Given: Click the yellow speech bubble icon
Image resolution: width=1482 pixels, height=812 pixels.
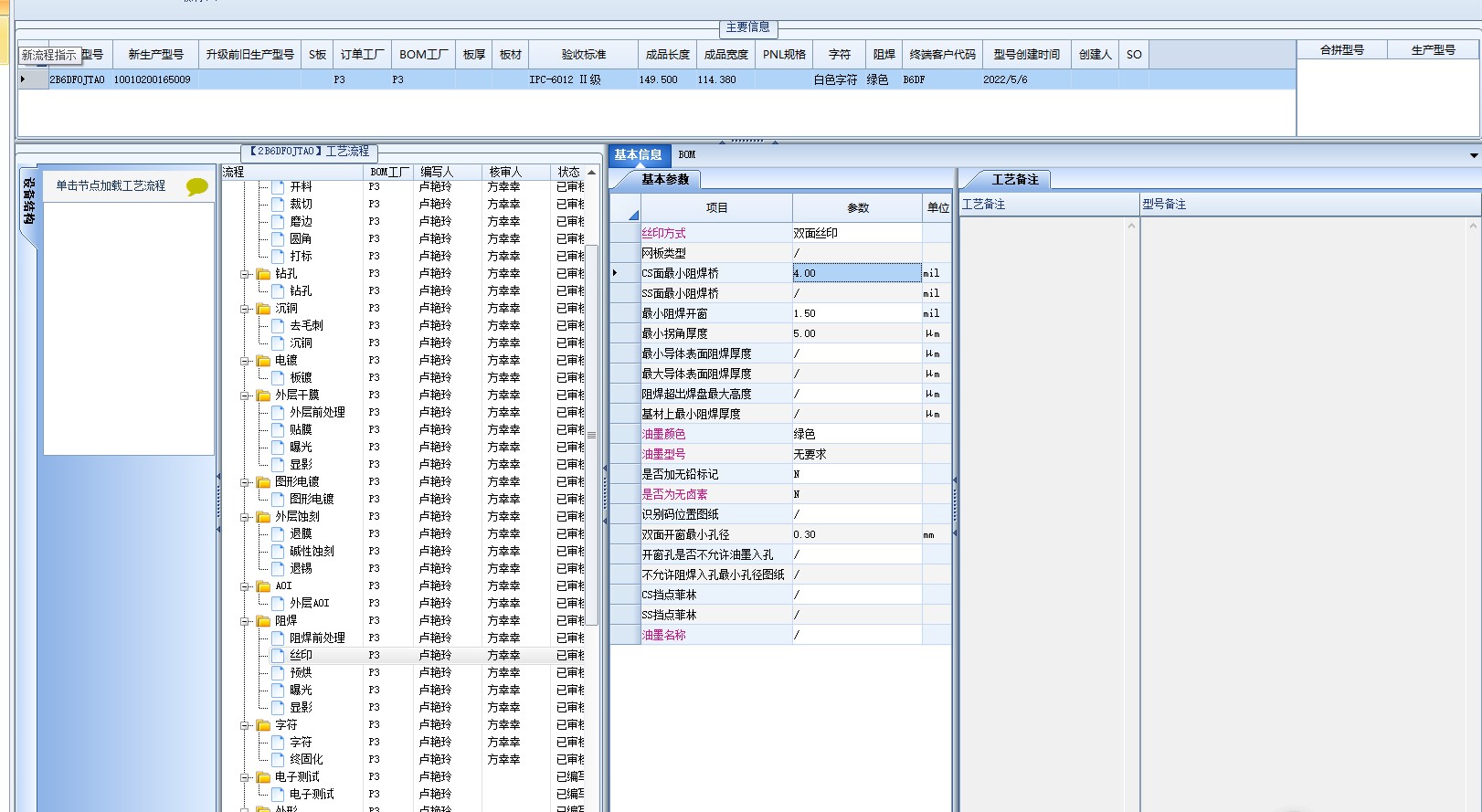Looking at the screenshot, I should click(x=196, y=186).
